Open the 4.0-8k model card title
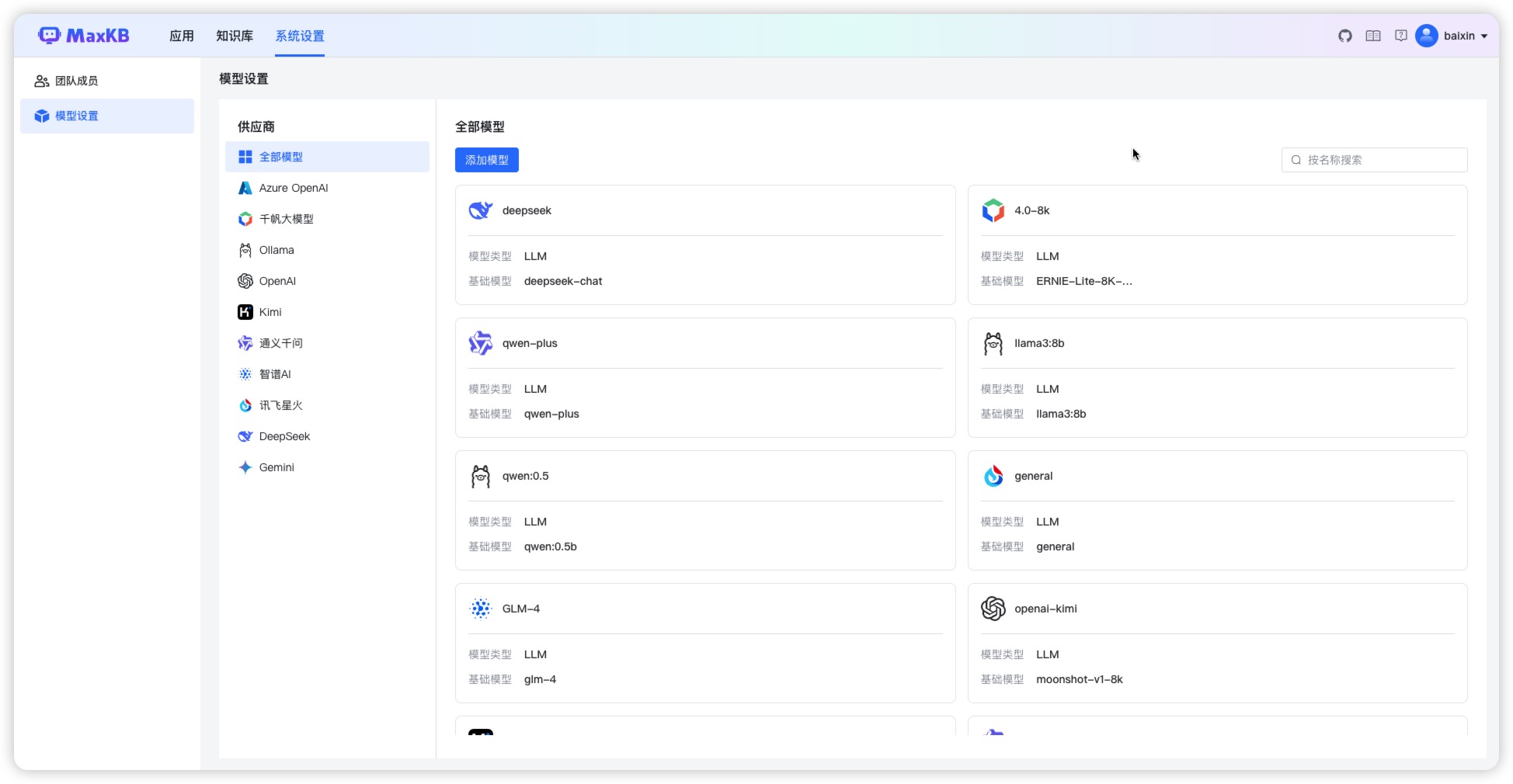1513x784 pixels. click(x=1031, y=210)
